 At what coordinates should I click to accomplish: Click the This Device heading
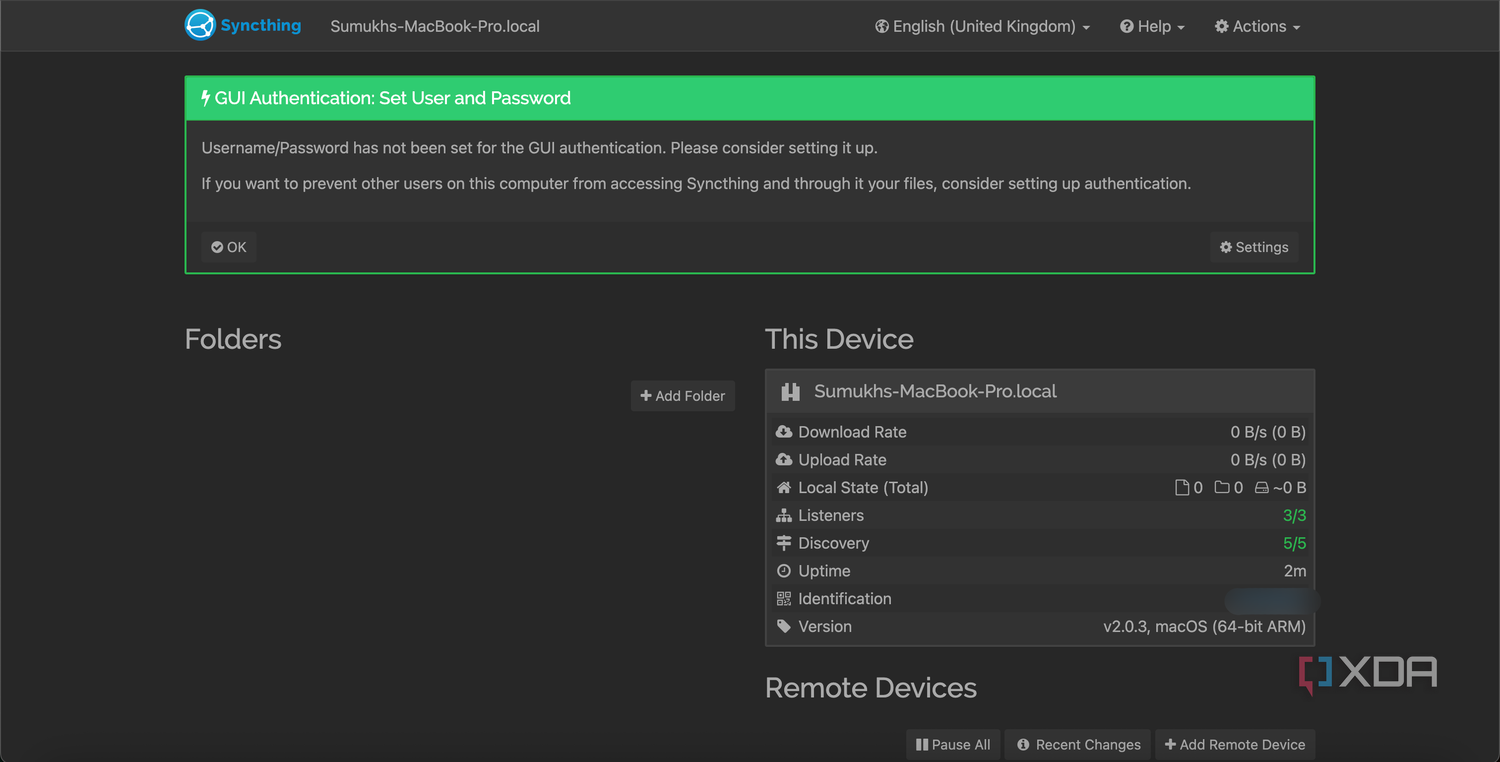coord(839,339)
